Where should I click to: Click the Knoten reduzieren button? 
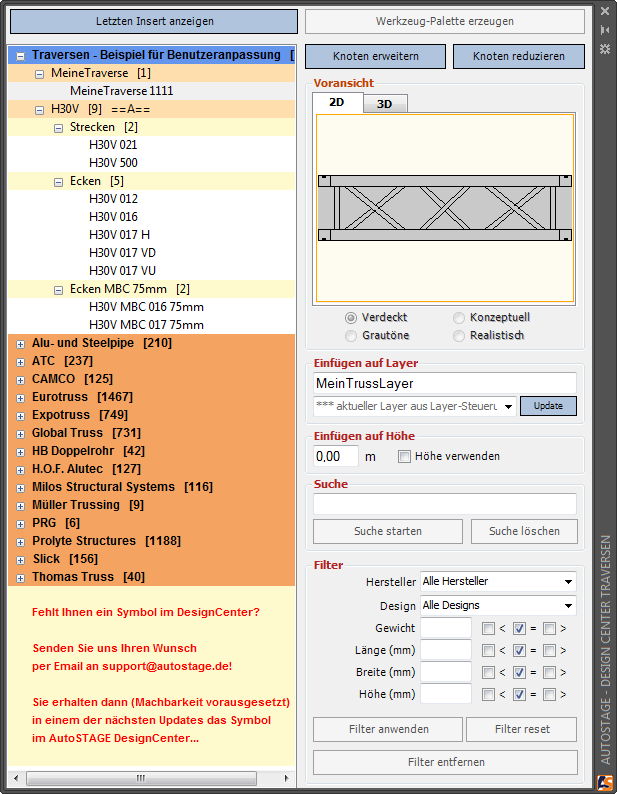point(518,57)
